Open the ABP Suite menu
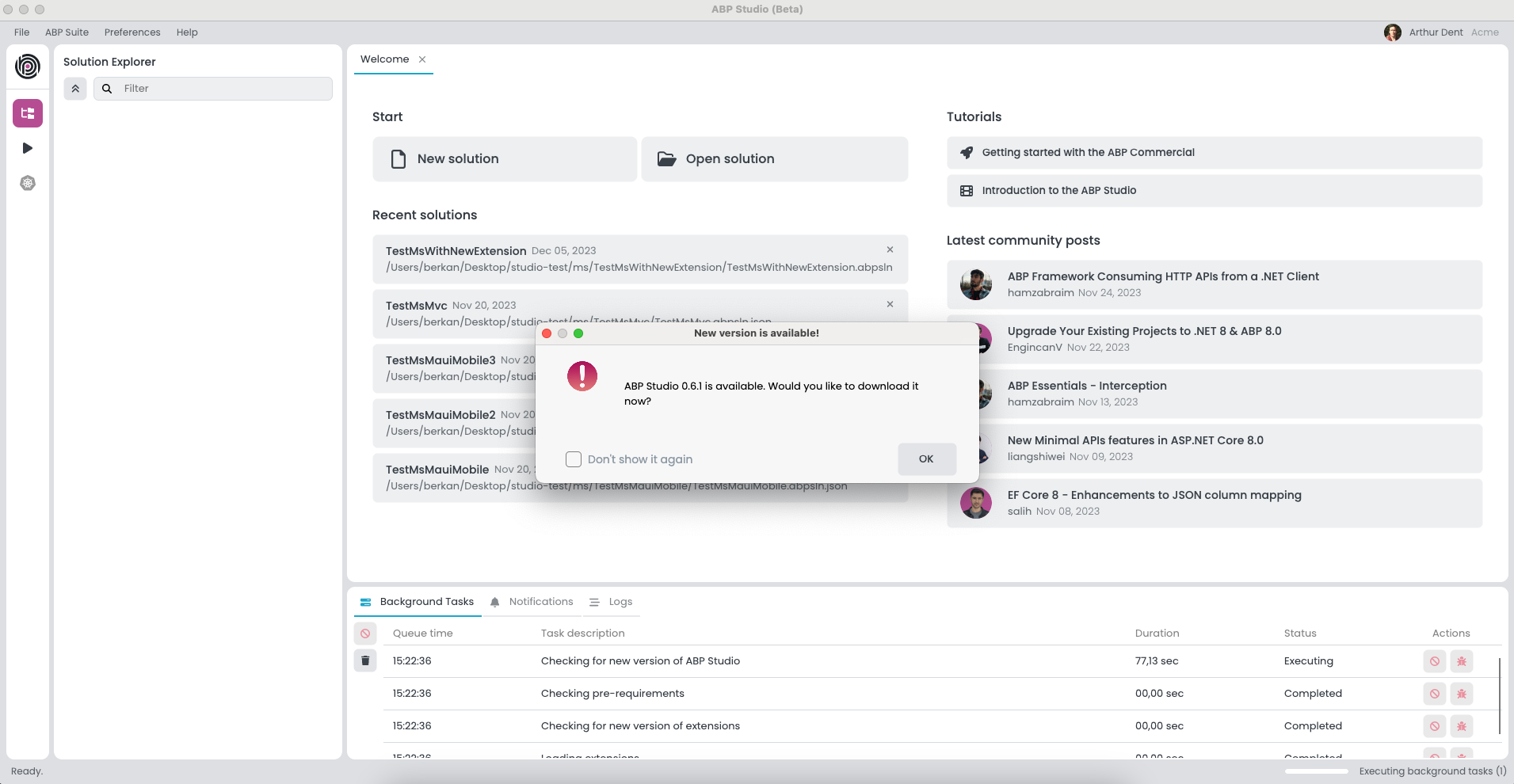The width and height of the screenshot is (1514, 784). [67, 32]
